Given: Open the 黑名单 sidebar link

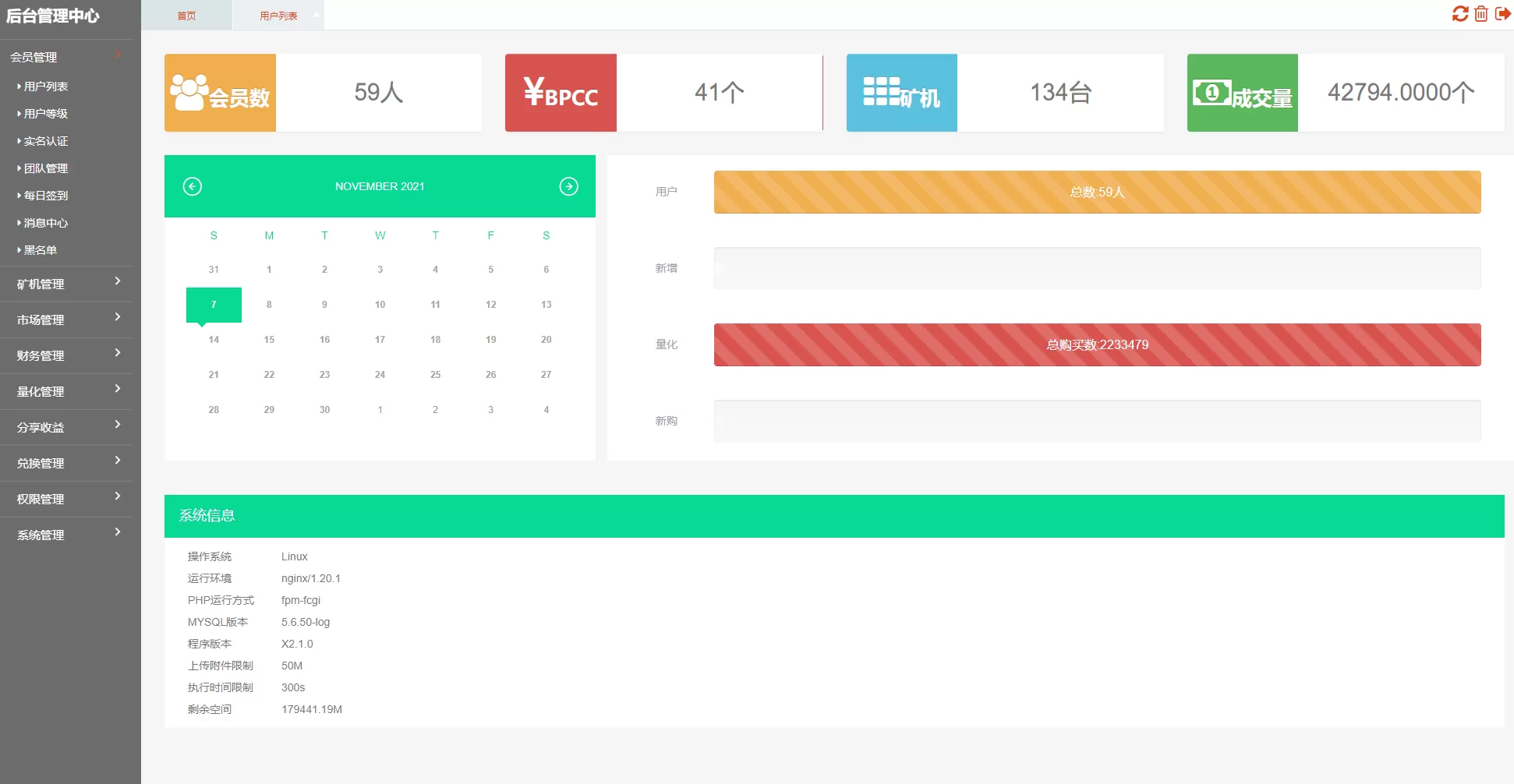Looking at the screenshot, I should [41, 250].
